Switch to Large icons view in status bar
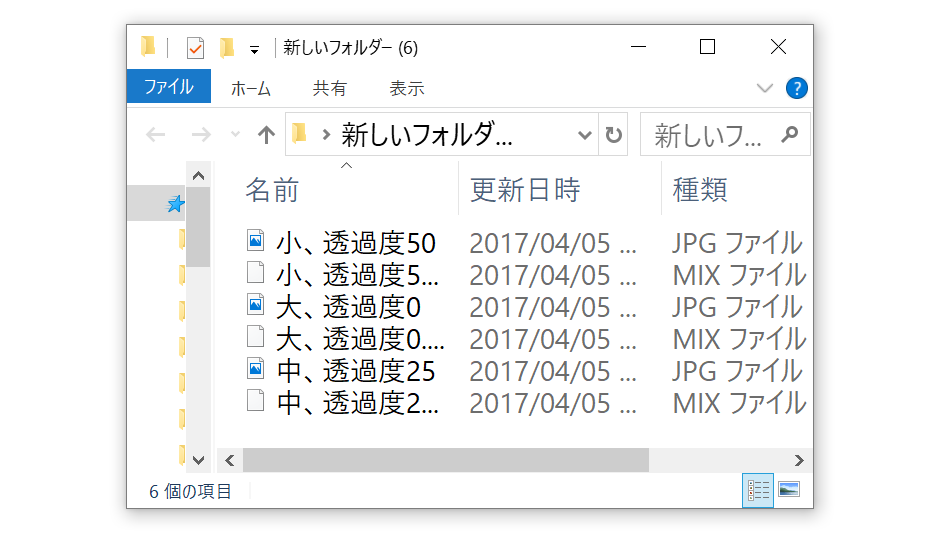This screenshot has height=540, width=950. pos(789,489)
